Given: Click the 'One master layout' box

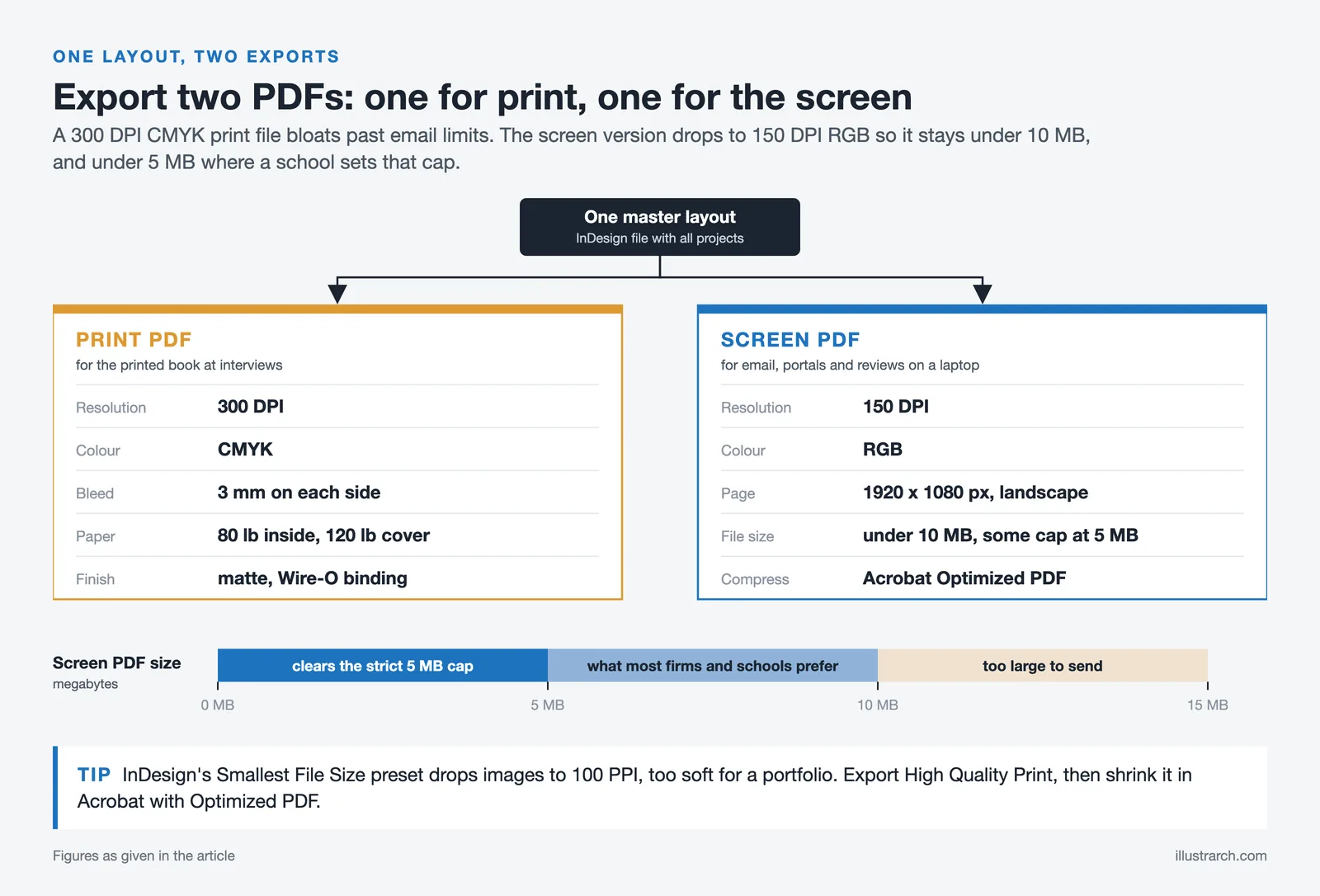Looking at the screenshot, I should click(x=659, y=227).
